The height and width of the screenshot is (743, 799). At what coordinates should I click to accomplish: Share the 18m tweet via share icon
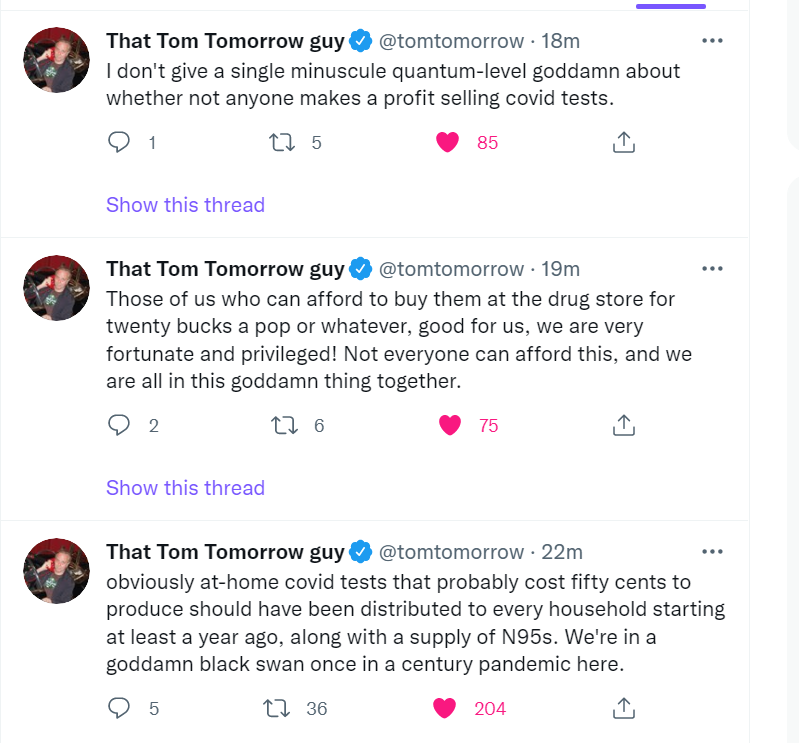point(623,143)
